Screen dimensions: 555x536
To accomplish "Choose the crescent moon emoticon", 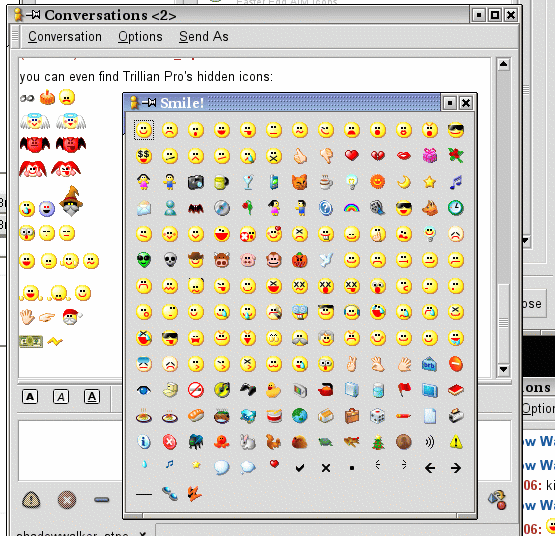I will (404, 182).
